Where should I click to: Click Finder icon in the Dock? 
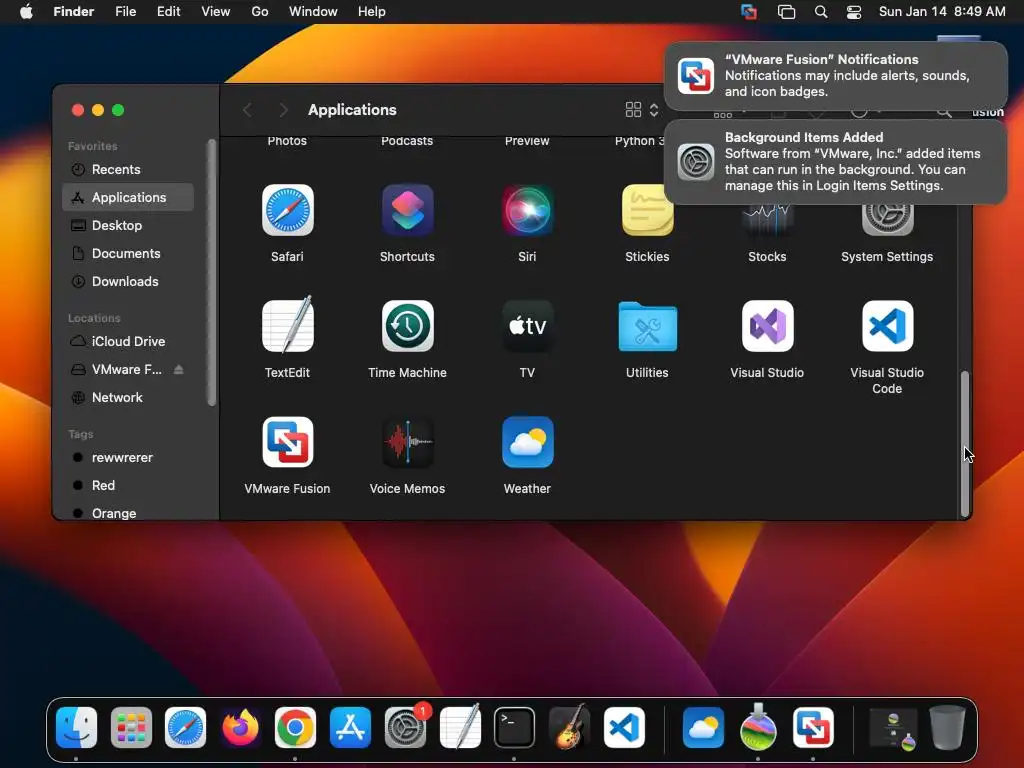coord(76,727)
